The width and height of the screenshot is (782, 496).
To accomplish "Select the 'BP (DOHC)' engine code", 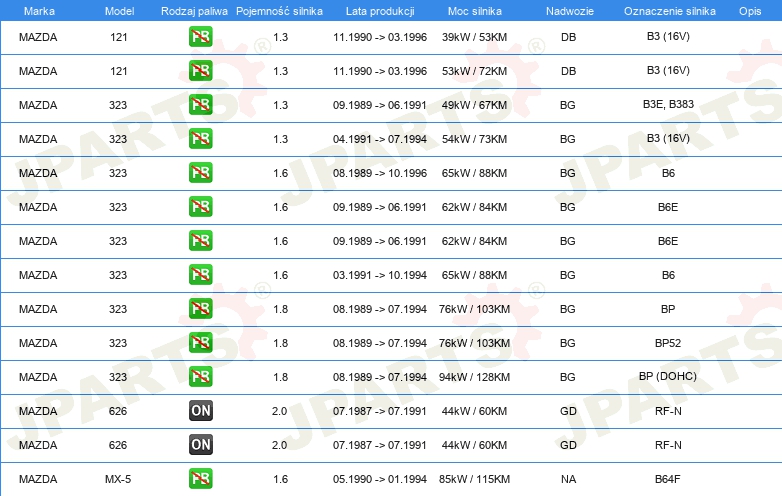I will point(668,376).
